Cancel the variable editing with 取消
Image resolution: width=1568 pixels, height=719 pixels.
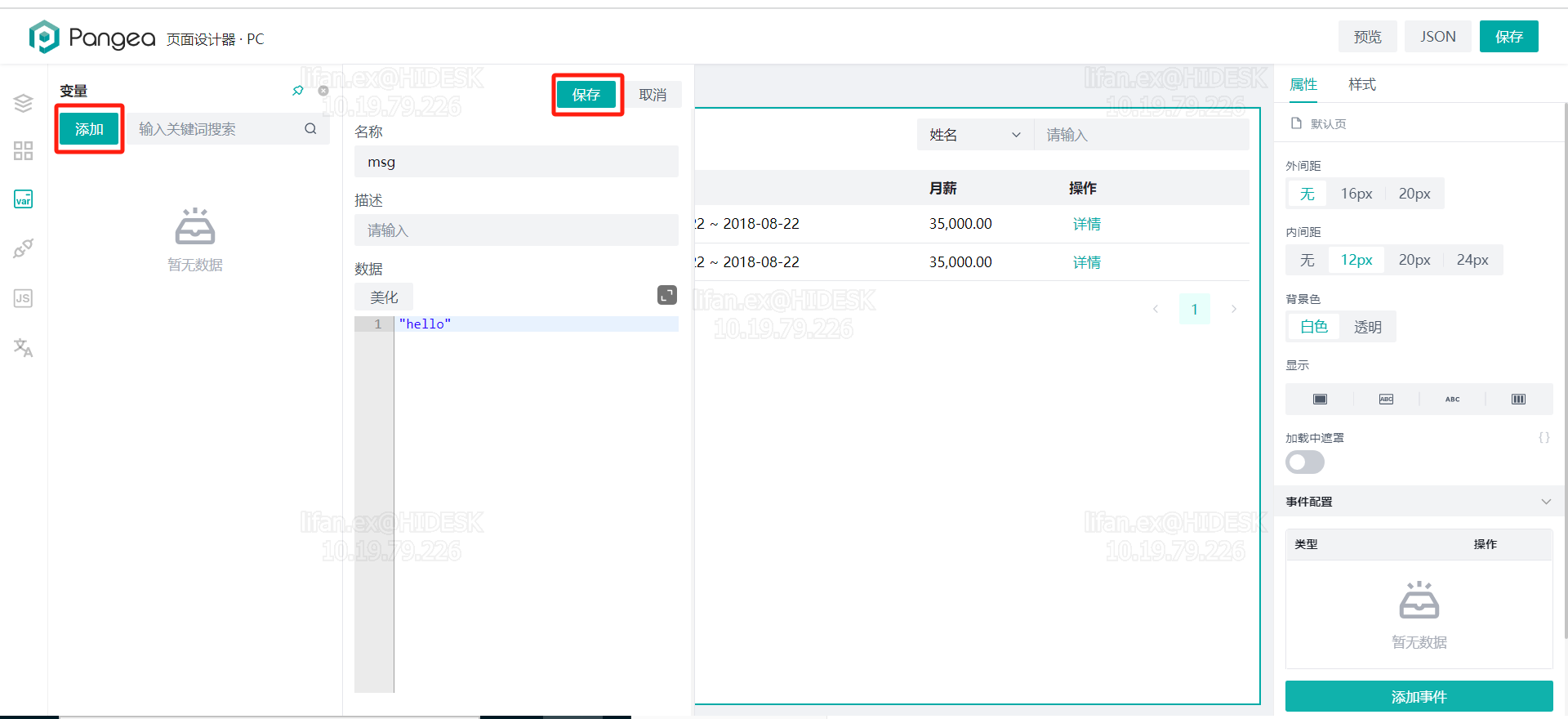tap(653, 95)
